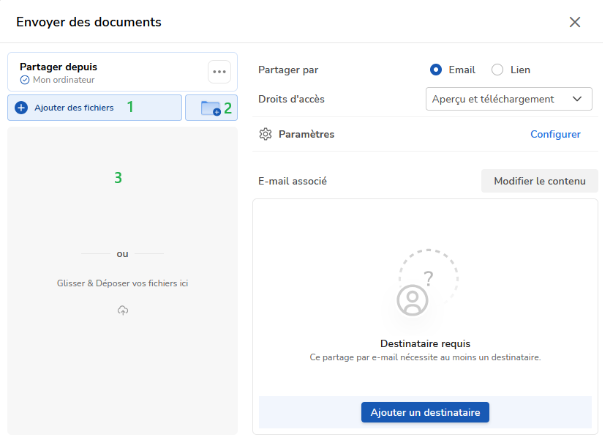Screen dimensions: 604x441
Task: Click the Destinataire requis heading
Action: click(x=425, y=344)
